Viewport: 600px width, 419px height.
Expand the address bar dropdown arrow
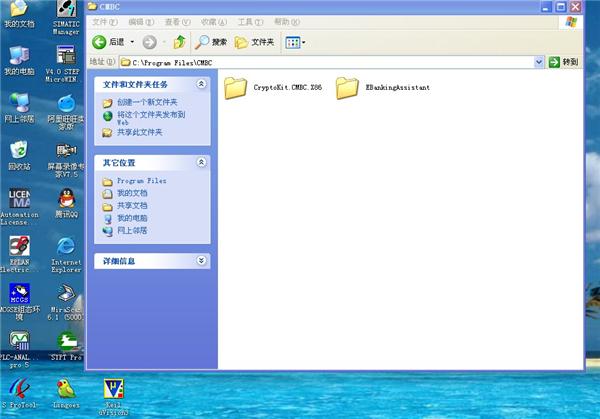click(539, 62)
